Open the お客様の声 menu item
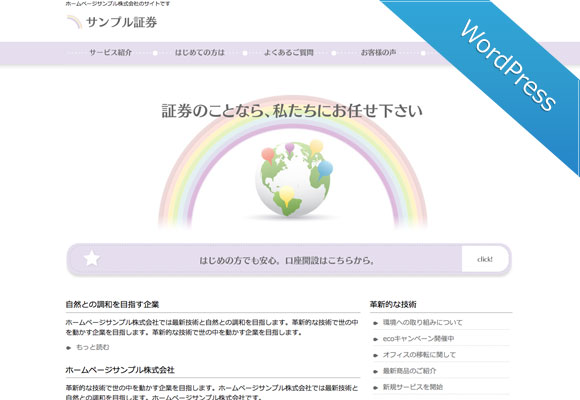The width and height of the screenshot is (580, 400). (x=378, y=53)
